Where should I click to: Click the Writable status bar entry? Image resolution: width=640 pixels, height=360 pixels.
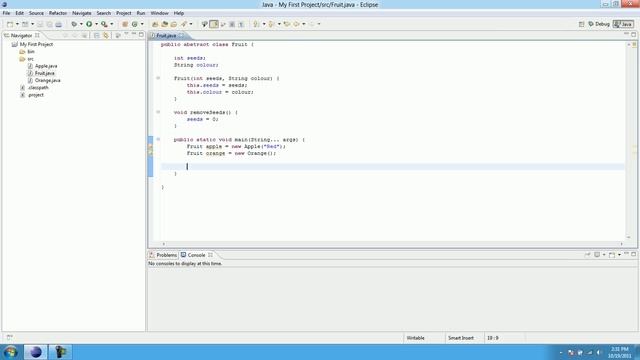pyautogui.click(x=416, y=338)
